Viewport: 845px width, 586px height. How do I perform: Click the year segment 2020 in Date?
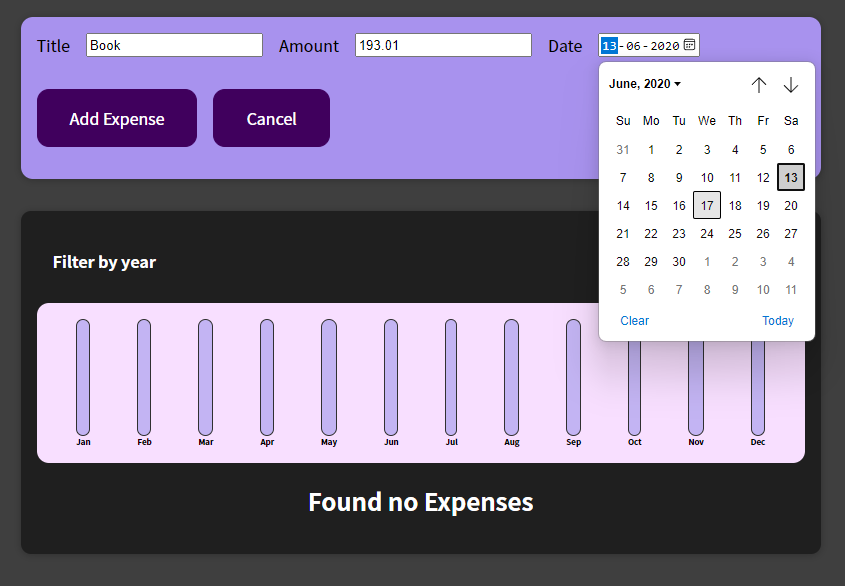click(664, 46)
